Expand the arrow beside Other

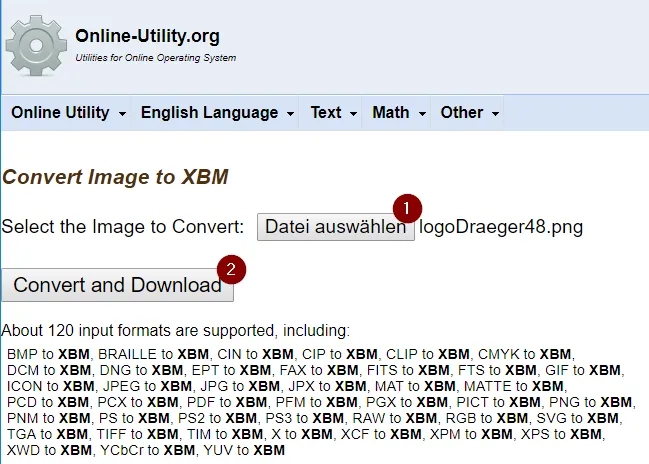point(495,114)
